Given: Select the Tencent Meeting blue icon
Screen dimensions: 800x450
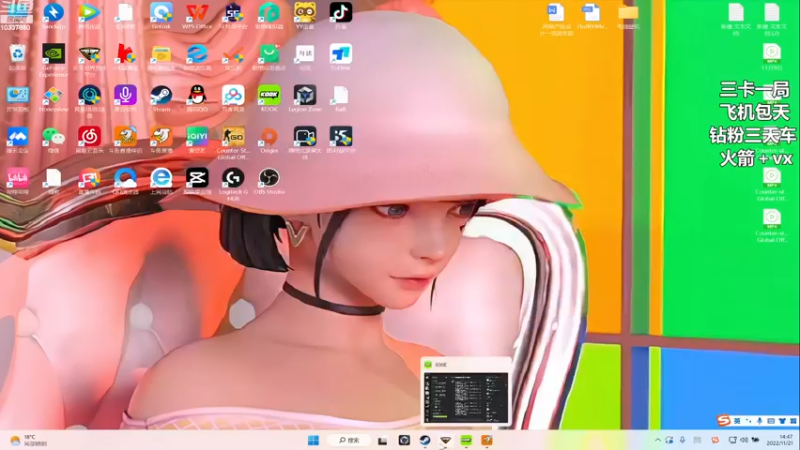Looking at the screenshot, I should coord(17,140).
